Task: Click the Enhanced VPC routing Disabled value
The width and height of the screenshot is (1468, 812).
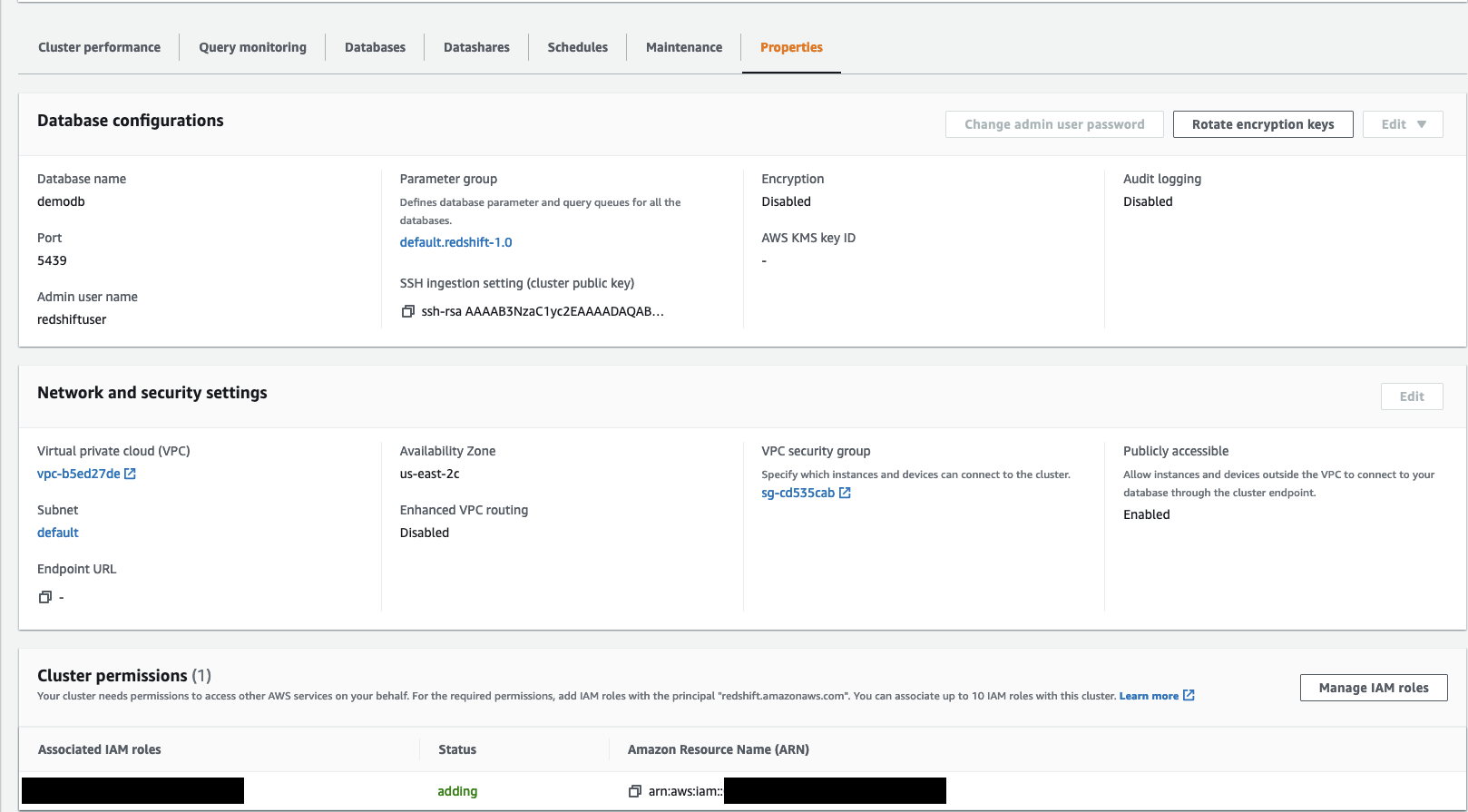Action: pos(425,533)
